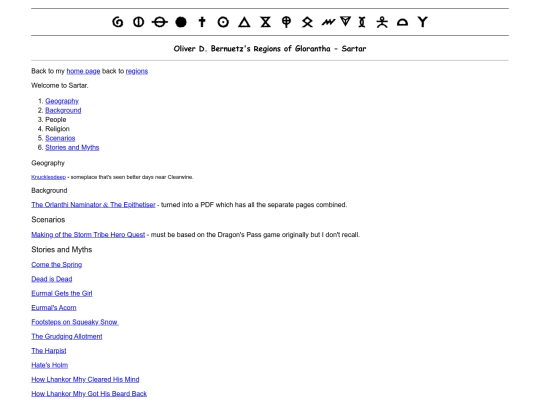Click the 'Welcome to Sartar.' text
The width and height of the screenshot is (540, 405).
pos(60,85)
